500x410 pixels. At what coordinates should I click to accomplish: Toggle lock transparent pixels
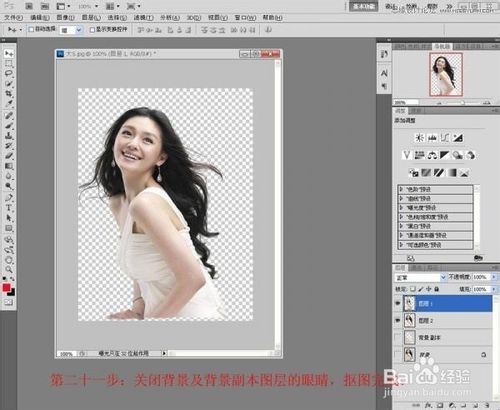[413, 289]
